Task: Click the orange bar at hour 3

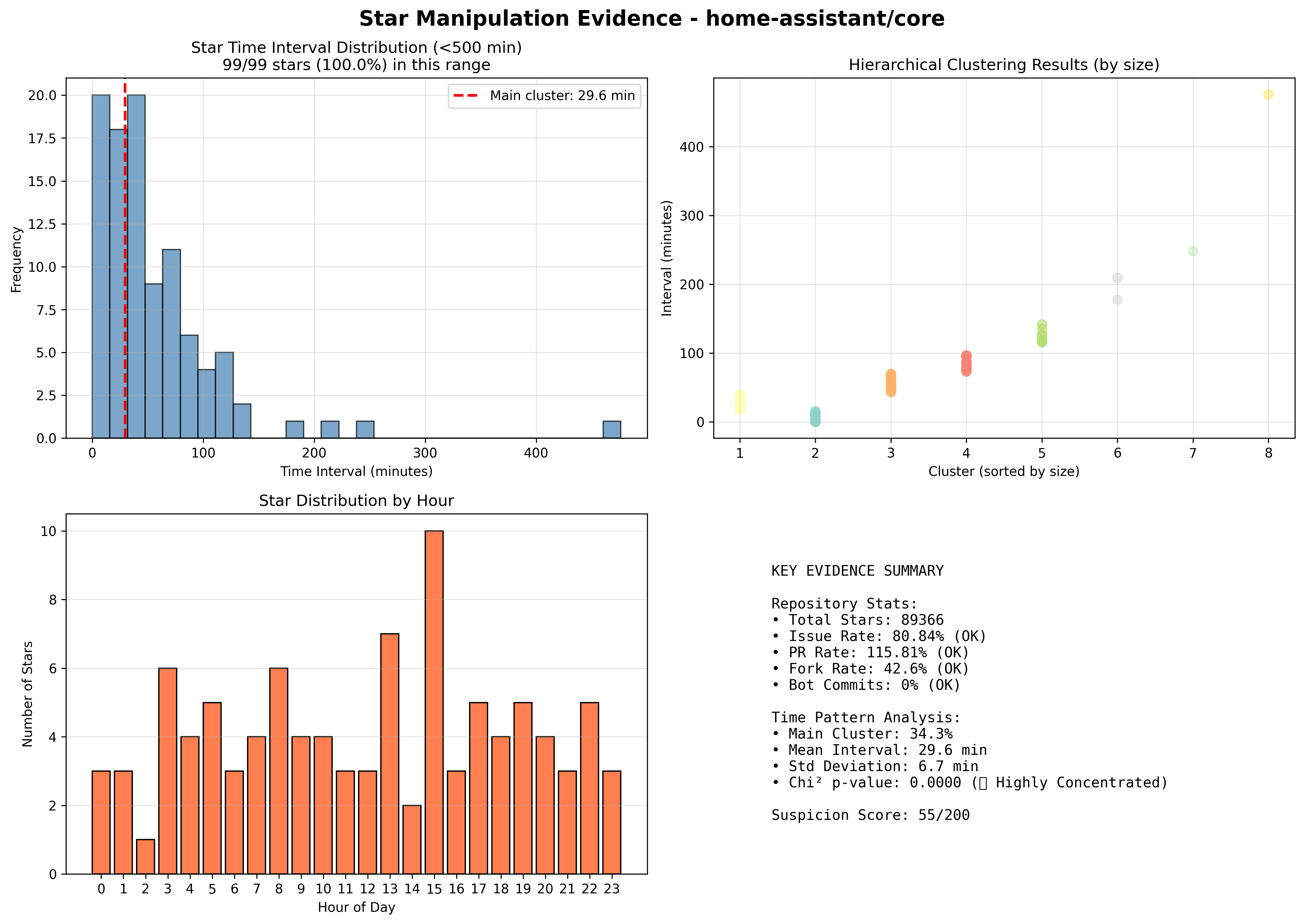Action: 168,771
